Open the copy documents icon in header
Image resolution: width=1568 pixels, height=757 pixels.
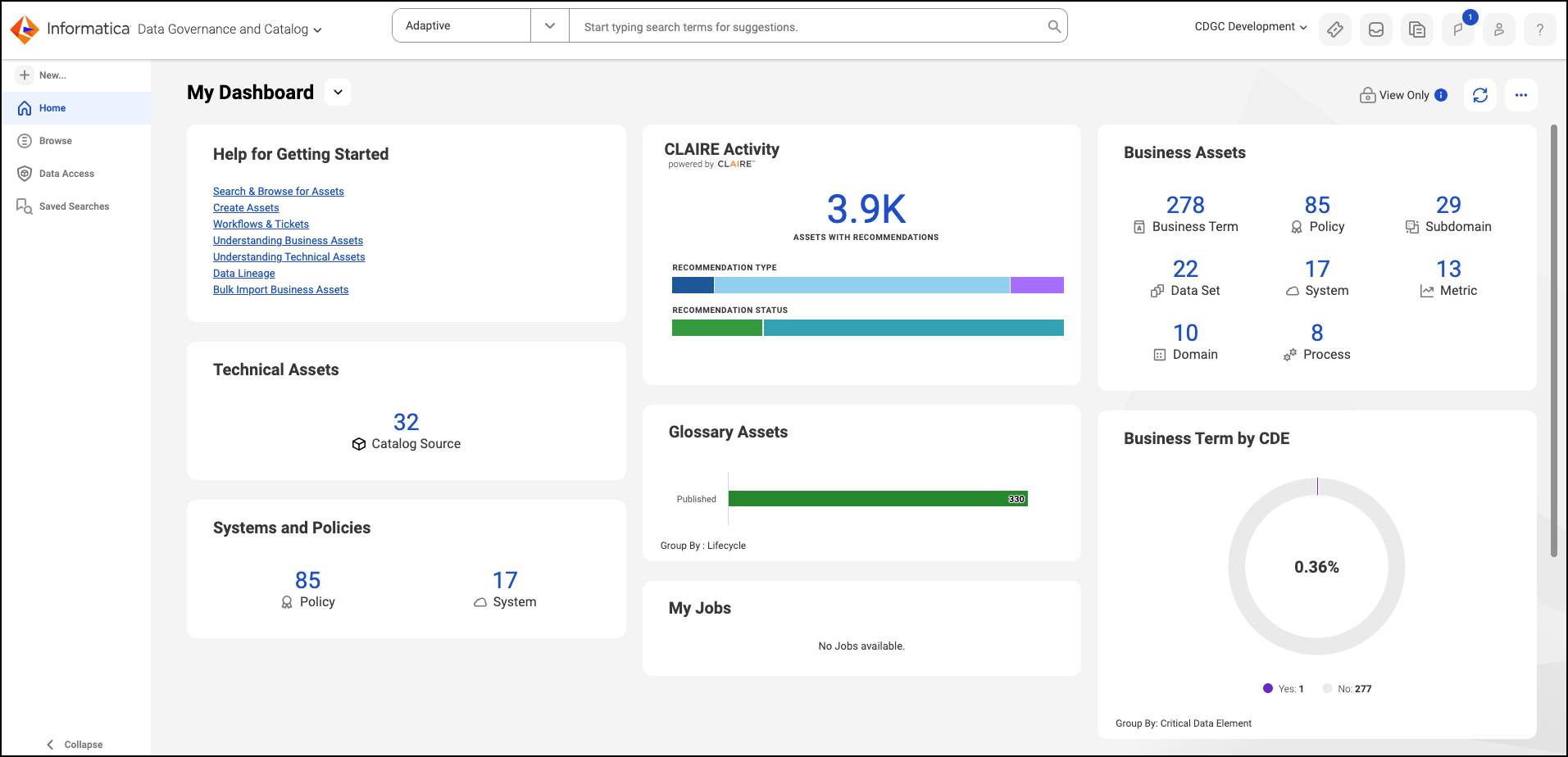coord(1417,29)
